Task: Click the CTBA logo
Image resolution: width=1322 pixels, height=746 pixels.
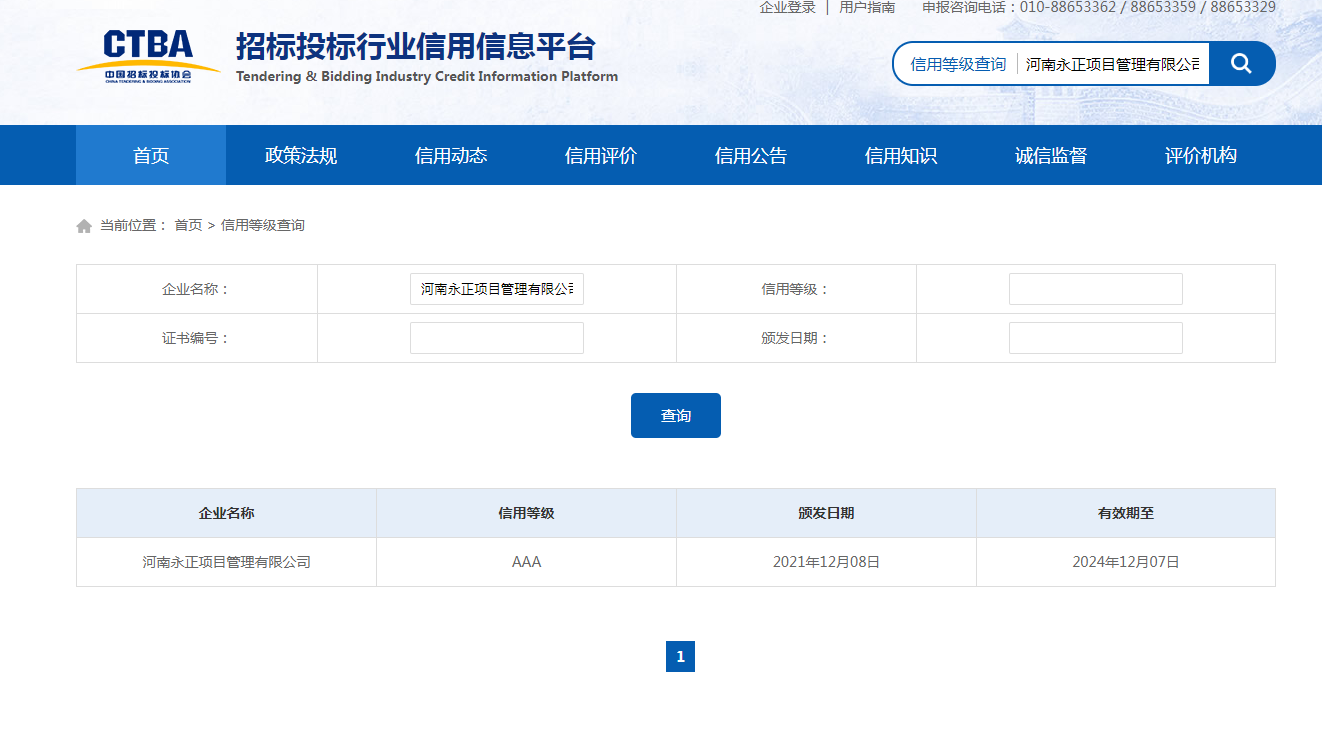Action: click(x=148, y=57)
